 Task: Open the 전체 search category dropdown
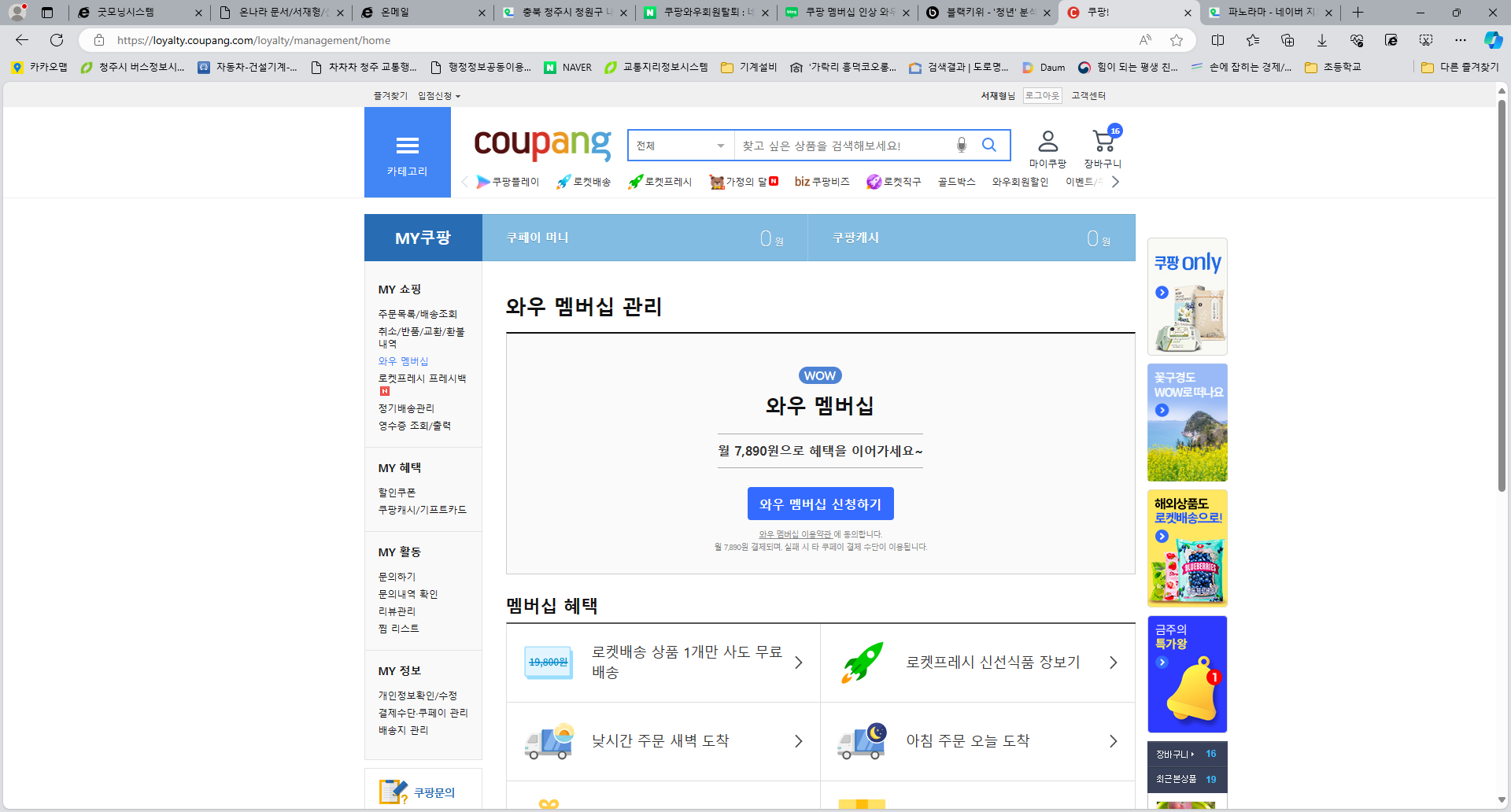(681, 146)
